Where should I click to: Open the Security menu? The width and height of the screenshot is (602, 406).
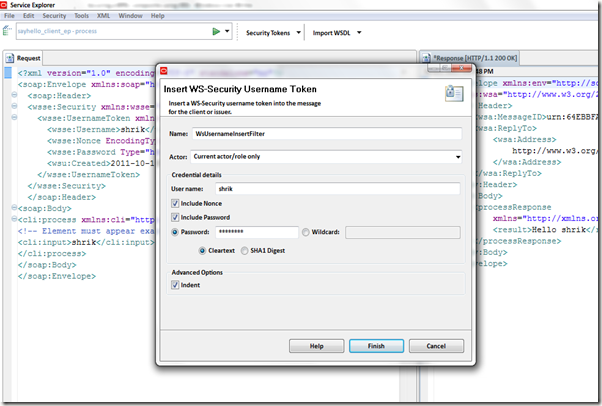pyautogui.click(x=54, y=16)
